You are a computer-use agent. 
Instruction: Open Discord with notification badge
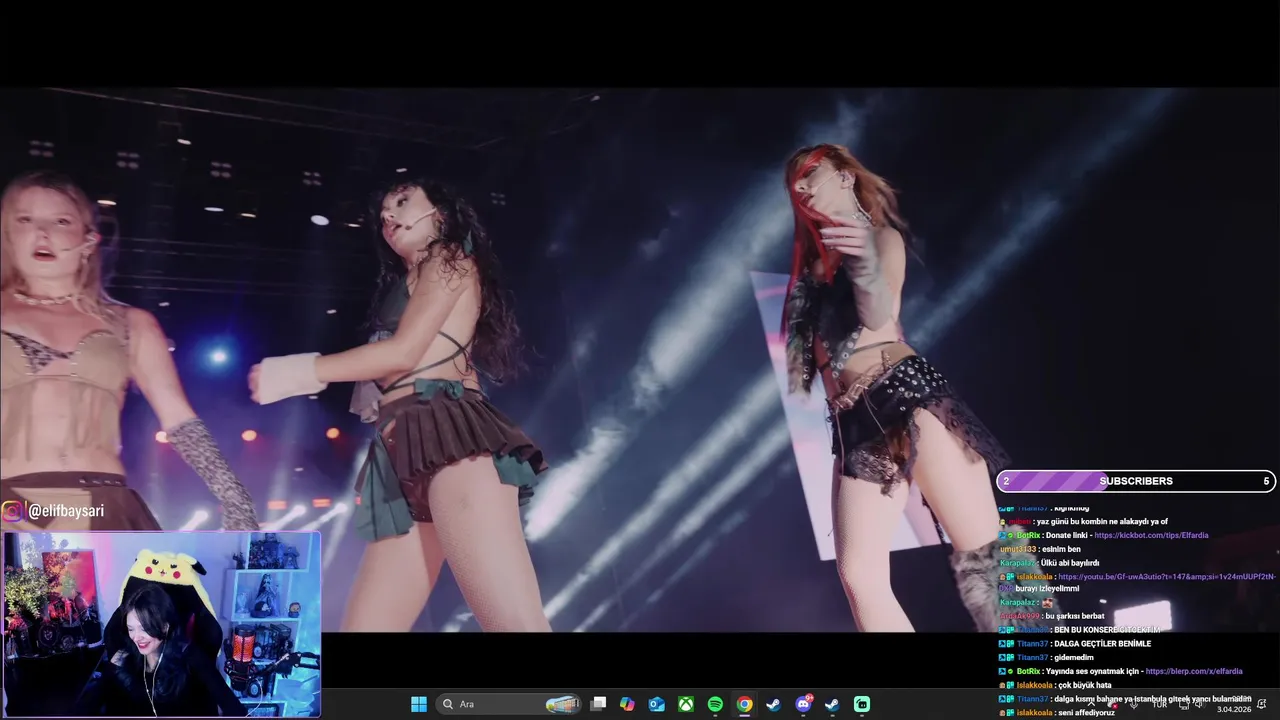[803, 704]
